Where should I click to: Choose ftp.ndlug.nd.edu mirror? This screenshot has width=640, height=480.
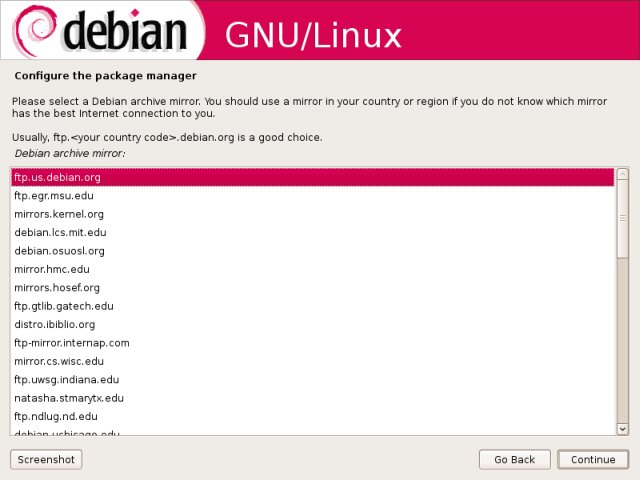(x=56, y=416)
